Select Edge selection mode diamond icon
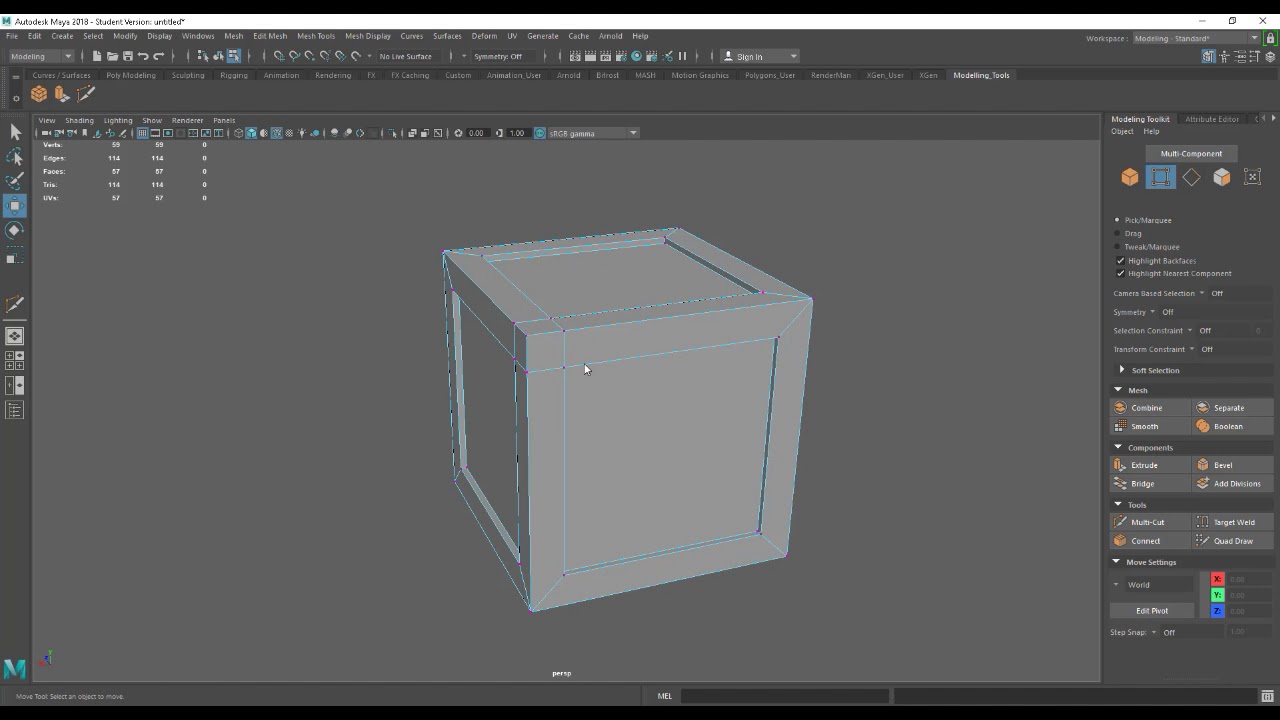The image size is (1280, 720). [x=1191, y=177]
